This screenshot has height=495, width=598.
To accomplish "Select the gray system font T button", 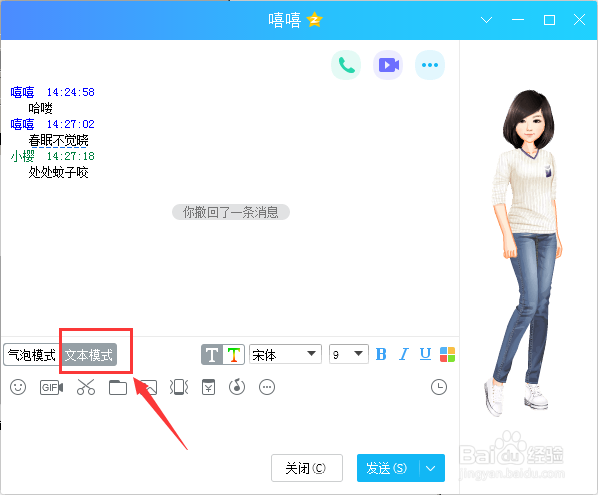I will click(x=212, y=355).
